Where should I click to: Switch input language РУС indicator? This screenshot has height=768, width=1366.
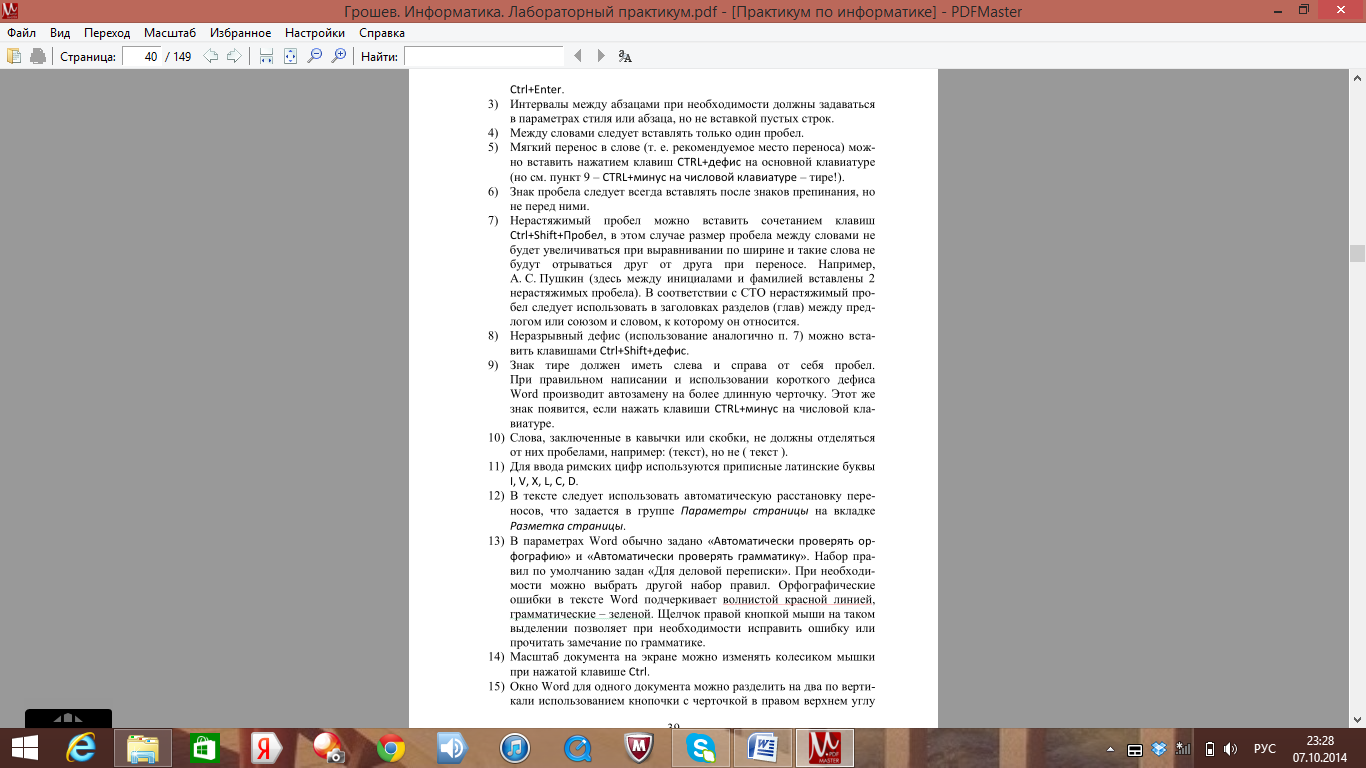pyautogui.click(x=1265, y=749)
